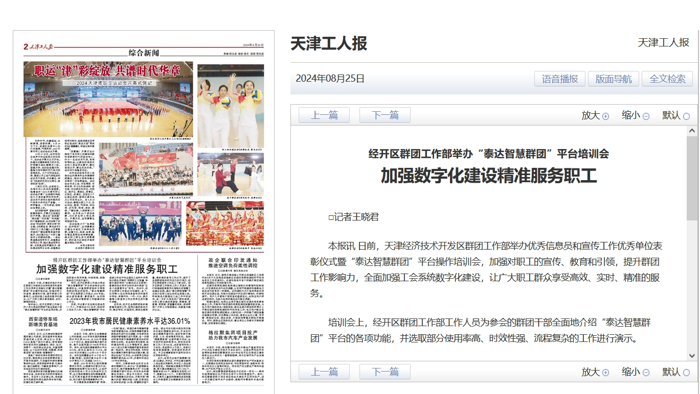Open 语音播报 voice broadcast

tap(560, 79)
